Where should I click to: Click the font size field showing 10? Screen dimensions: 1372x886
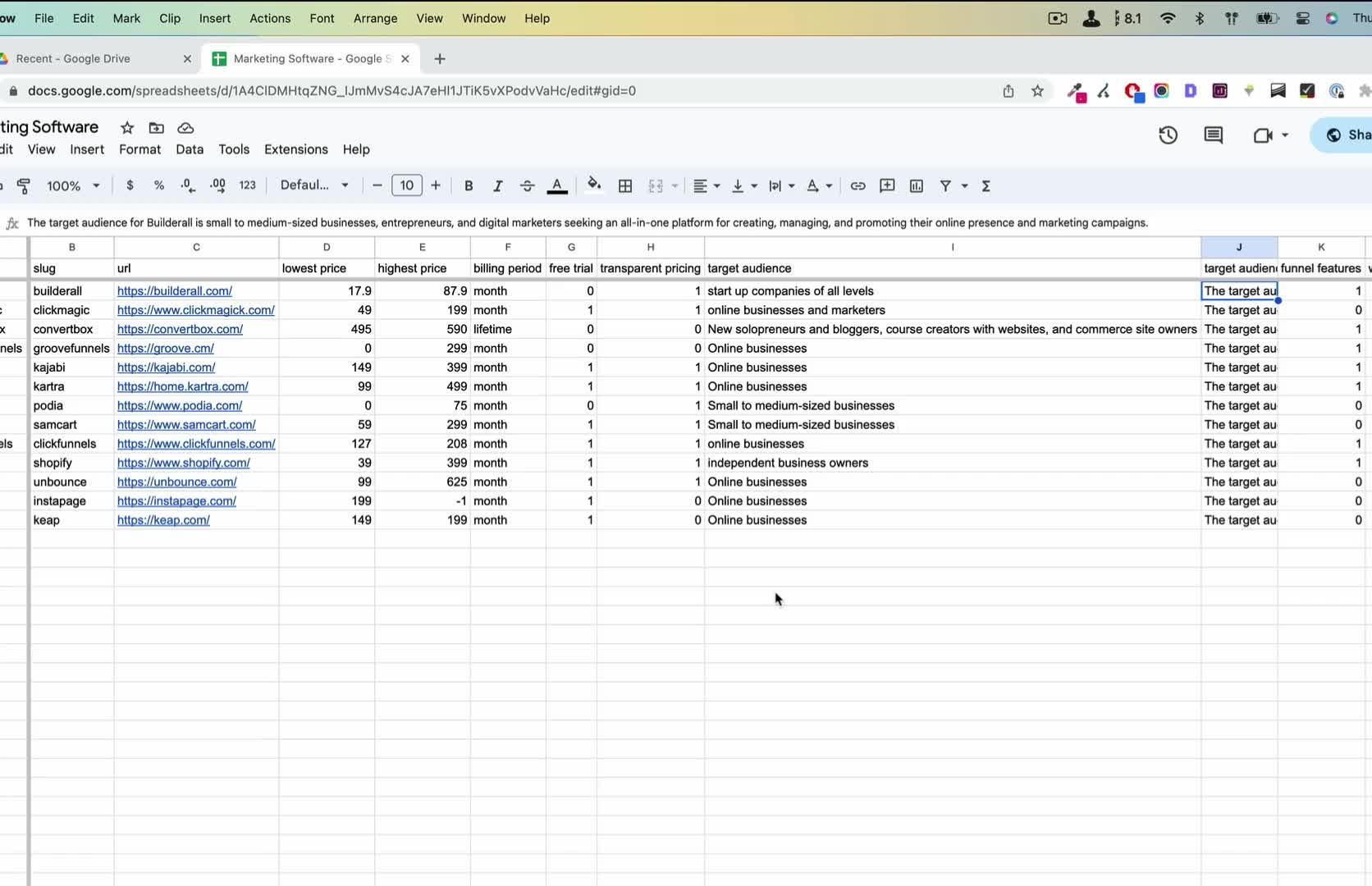click(x=407, y=185)
